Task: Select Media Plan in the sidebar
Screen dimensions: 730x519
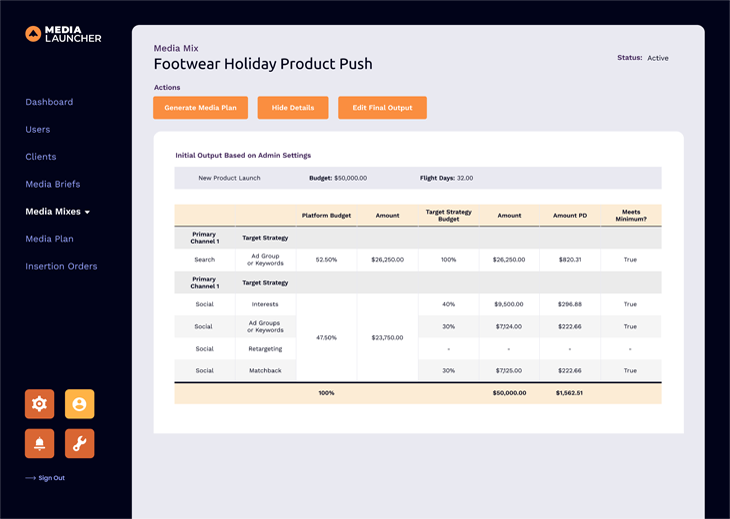Action: pyautogui.click(x=50, y=239)
